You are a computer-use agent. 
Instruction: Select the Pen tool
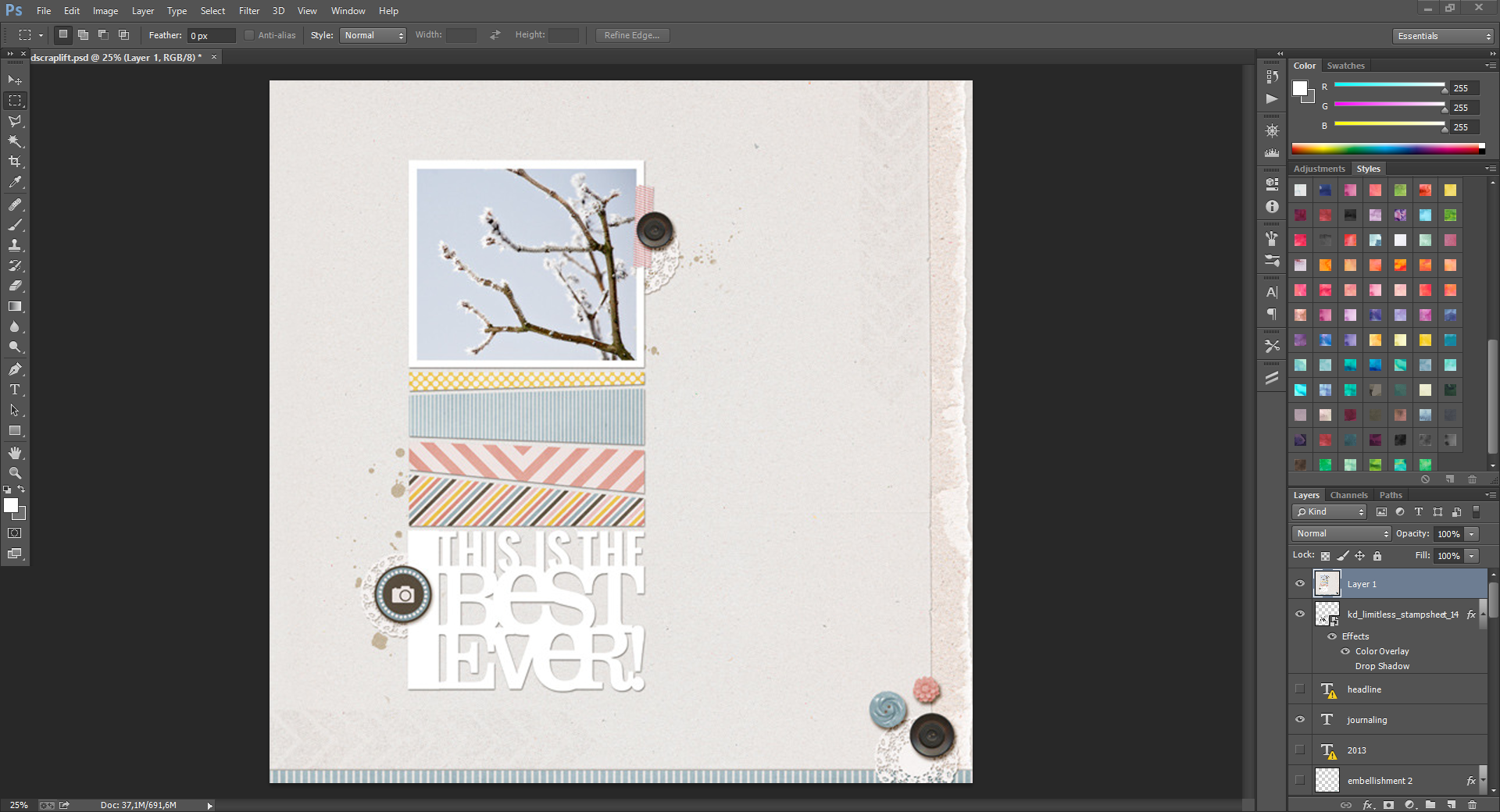[x=15, y=369]
